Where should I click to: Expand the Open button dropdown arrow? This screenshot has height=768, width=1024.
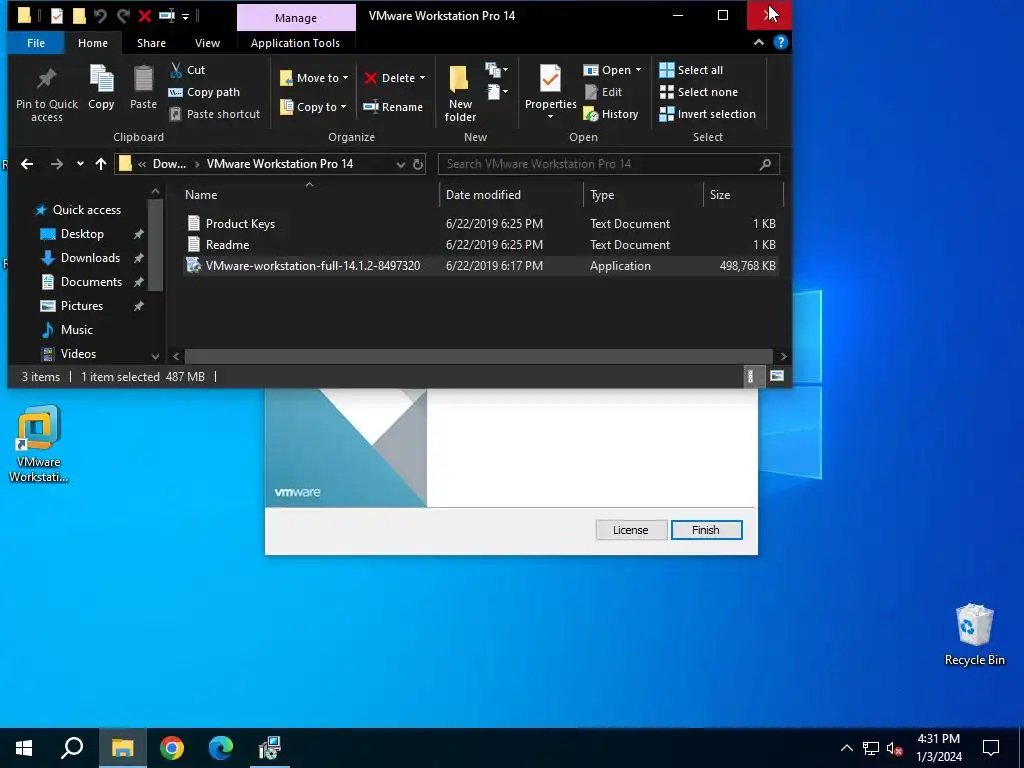pos(638,70)
